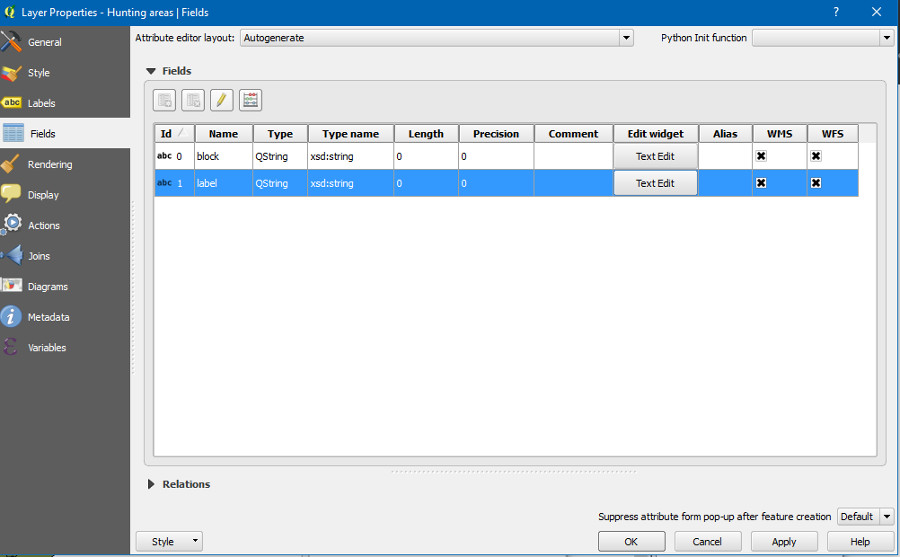Viewport: 900px width, 557px height.
Task: Expand the Relations group
Action: pos(151,484)
